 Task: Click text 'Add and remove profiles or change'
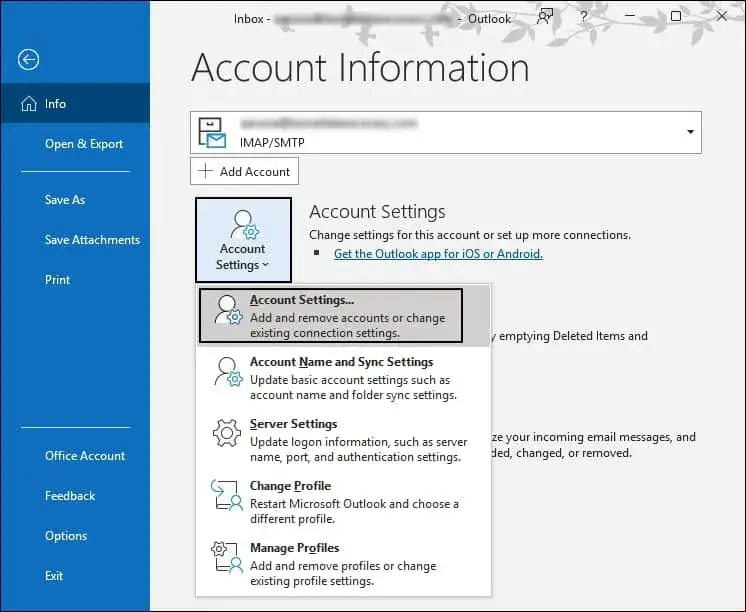(343, 566)
